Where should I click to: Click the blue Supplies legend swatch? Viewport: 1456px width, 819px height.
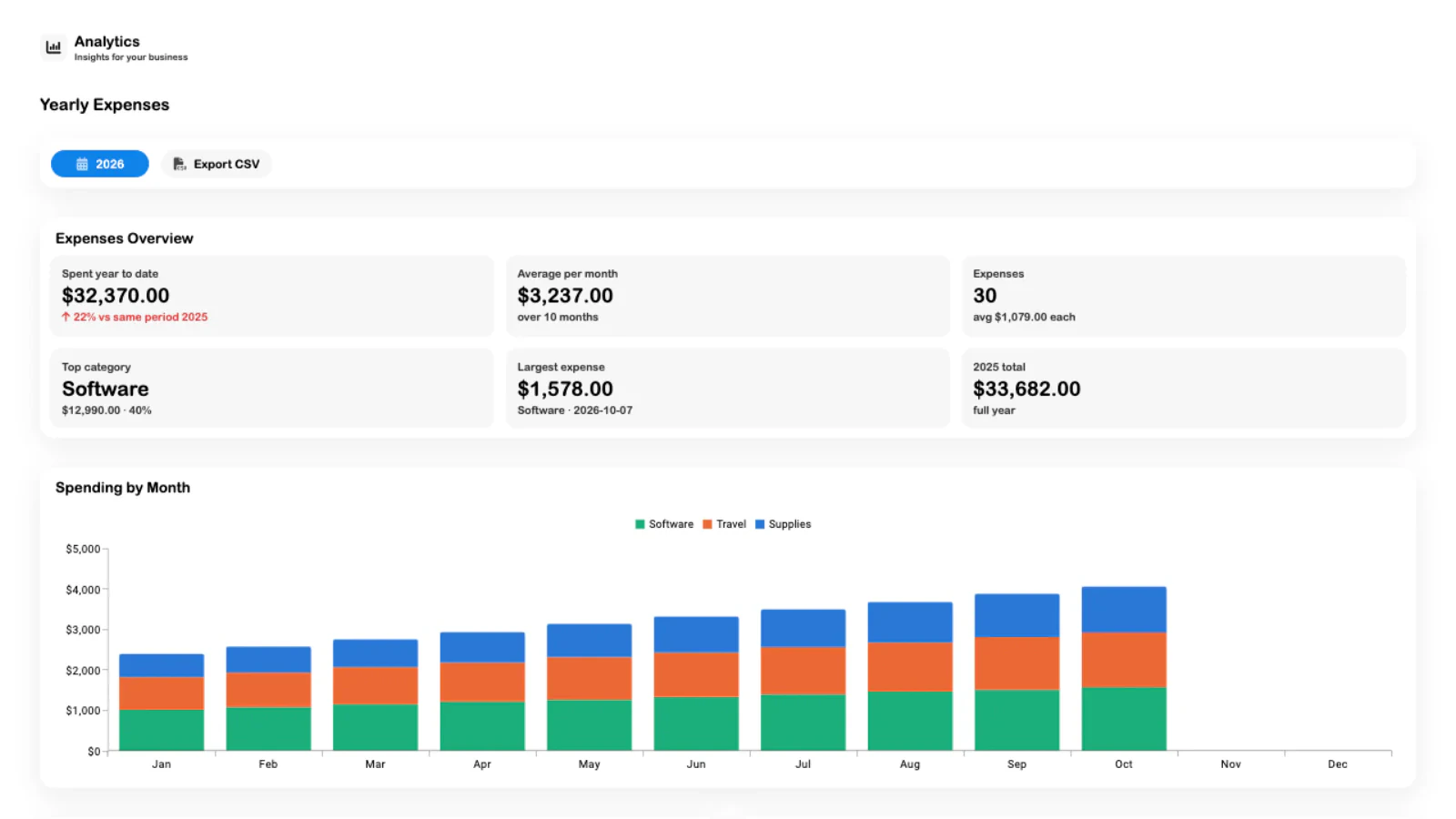[x=760, y=524]
